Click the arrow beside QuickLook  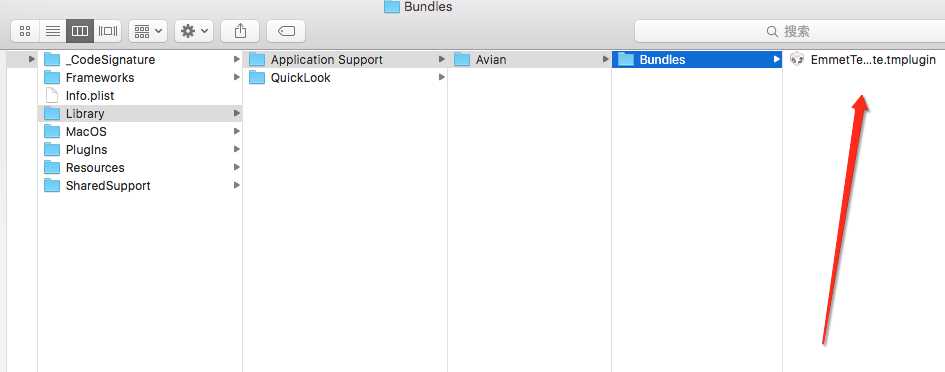(442, 78)
